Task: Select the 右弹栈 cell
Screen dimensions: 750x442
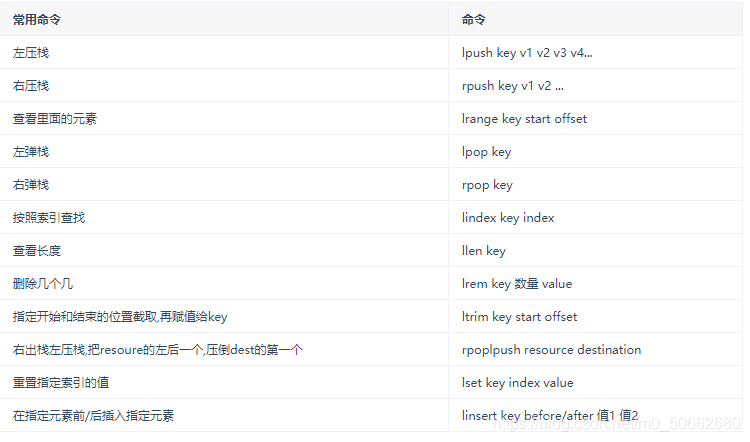Action: (224, 185)
